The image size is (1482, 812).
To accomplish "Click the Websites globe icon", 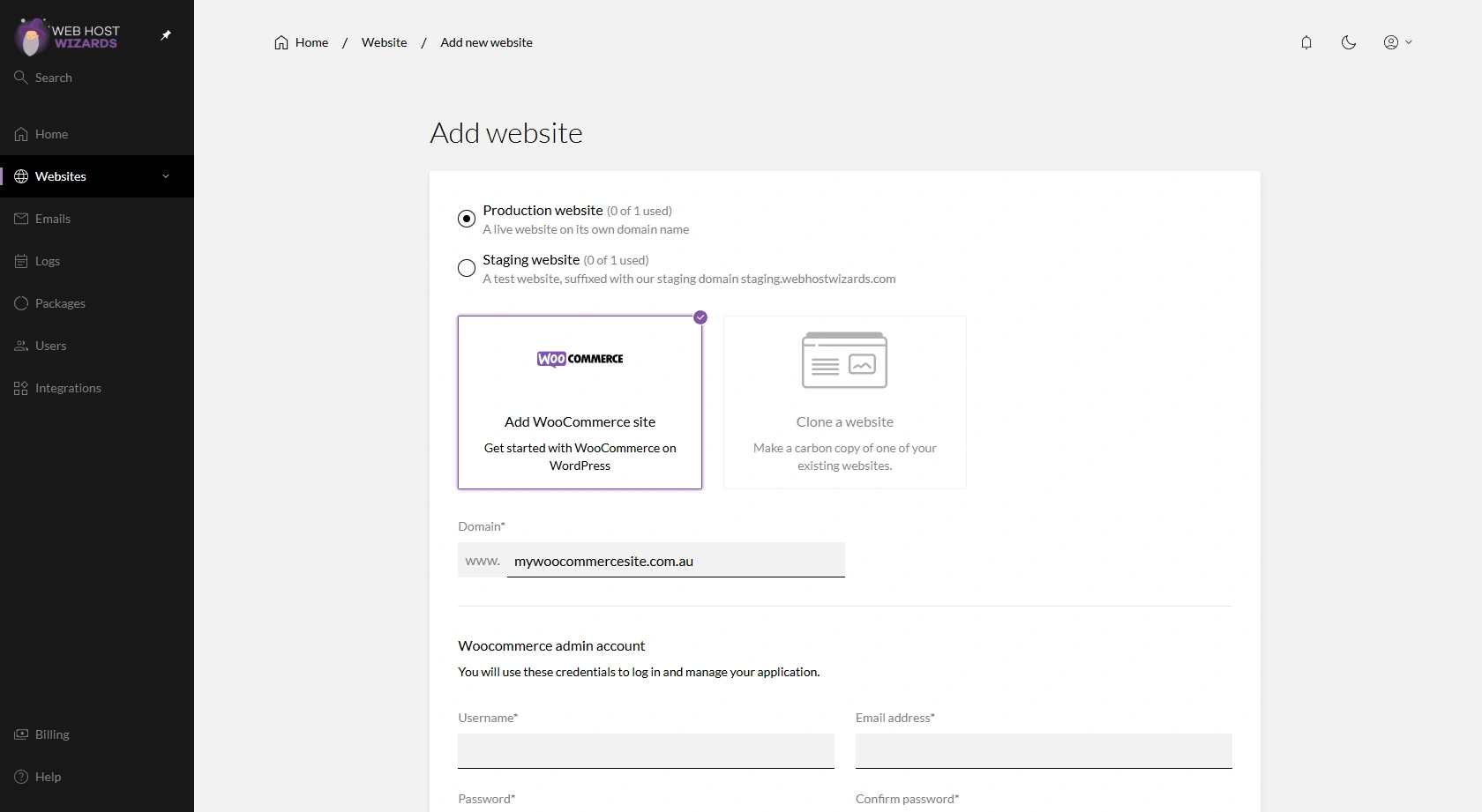I will [x=21, y=176].
